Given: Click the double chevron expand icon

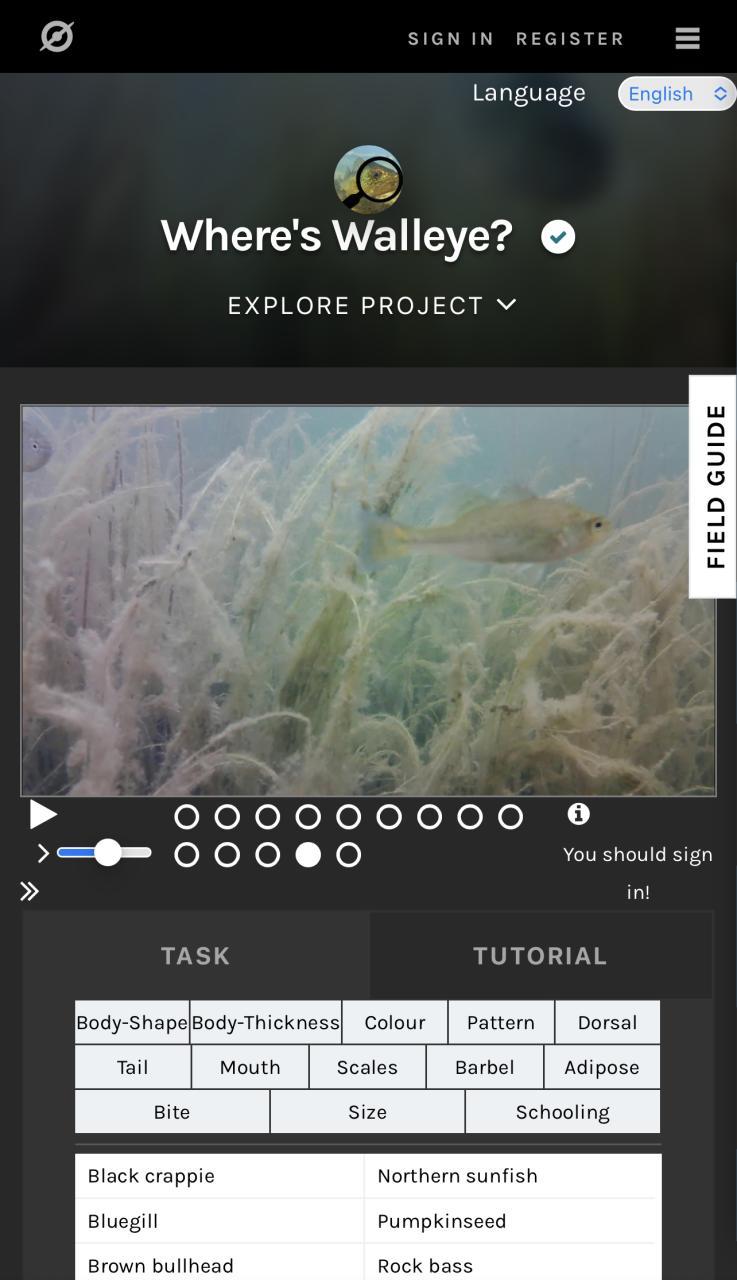Looking at the screenshot, I should 30,891.
